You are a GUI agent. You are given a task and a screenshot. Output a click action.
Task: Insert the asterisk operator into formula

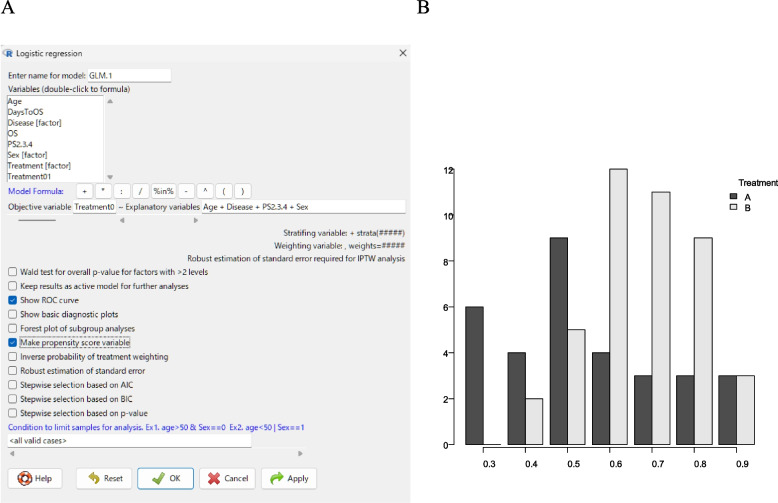(103, 191)
